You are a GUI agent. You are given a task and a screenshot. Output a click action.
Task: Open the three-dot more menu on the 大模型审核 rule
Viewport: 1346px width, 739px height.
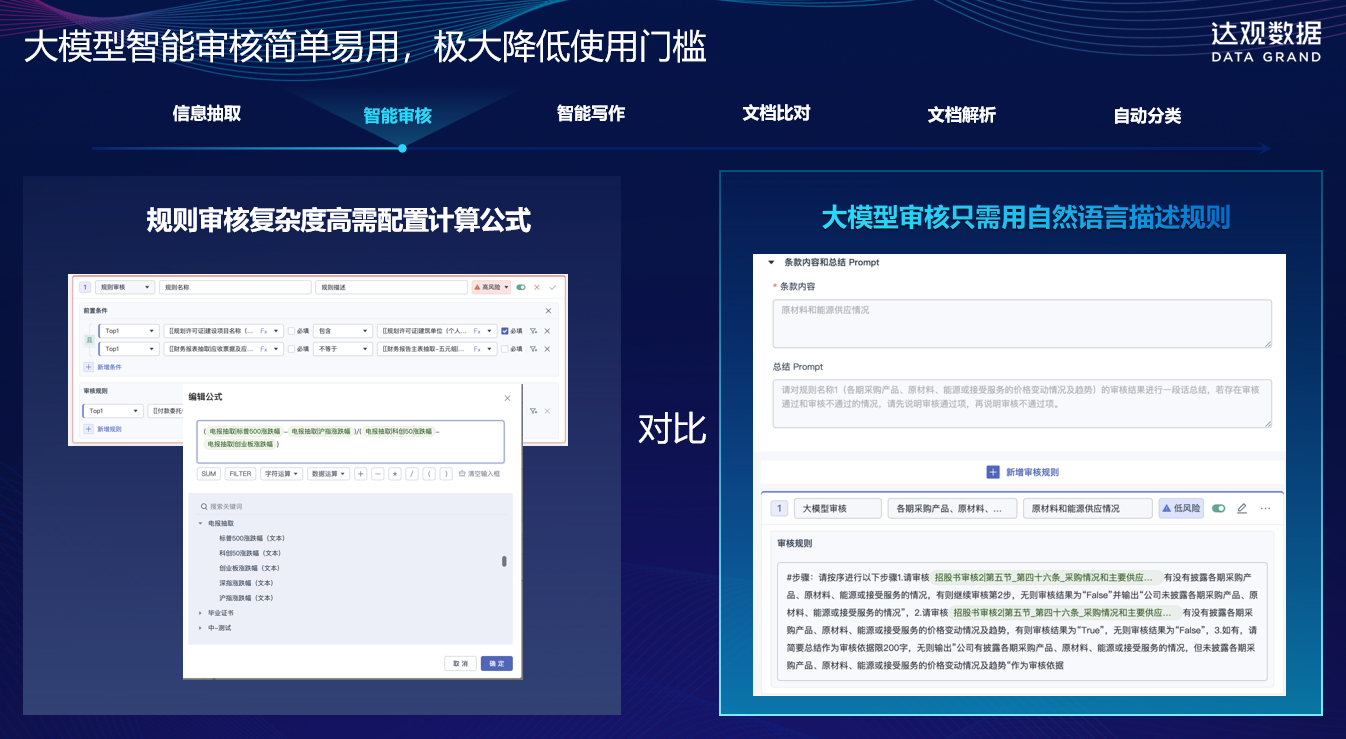click(x=1265, y=508)
